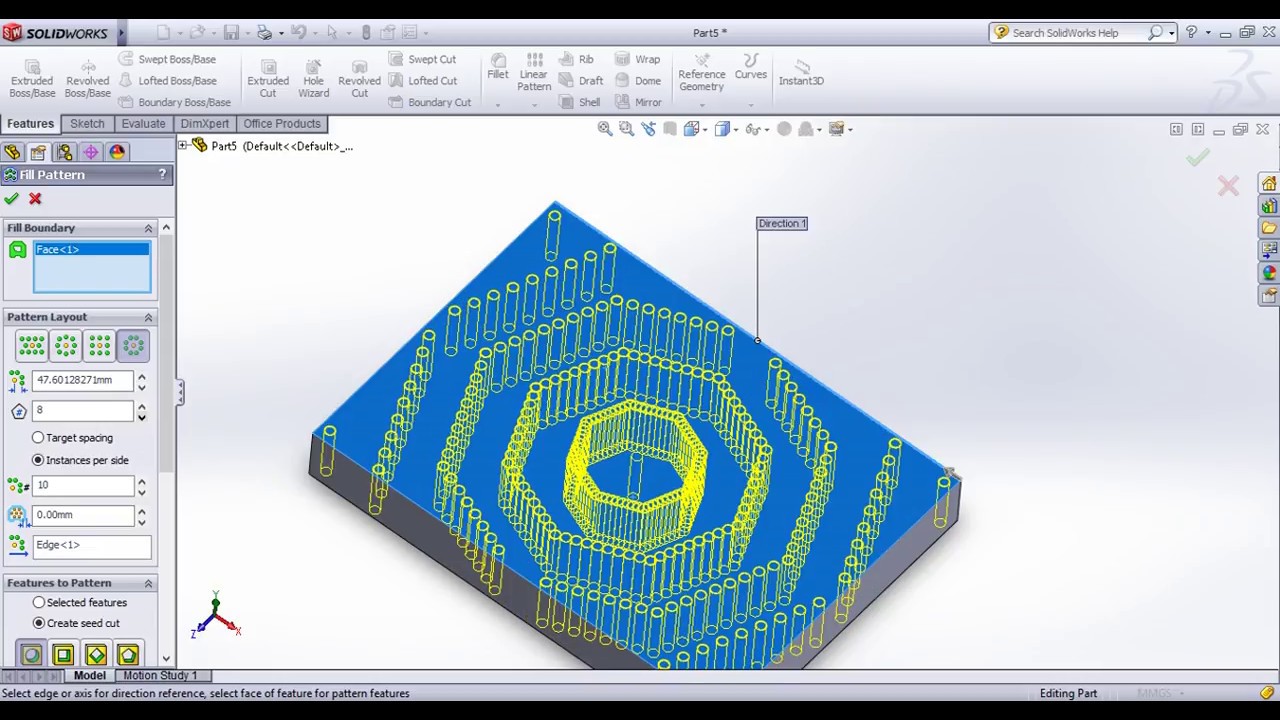Open the Display Style dropdown arrow
Viewport: 1280px width, 720px height.
[x=736, y=129]
